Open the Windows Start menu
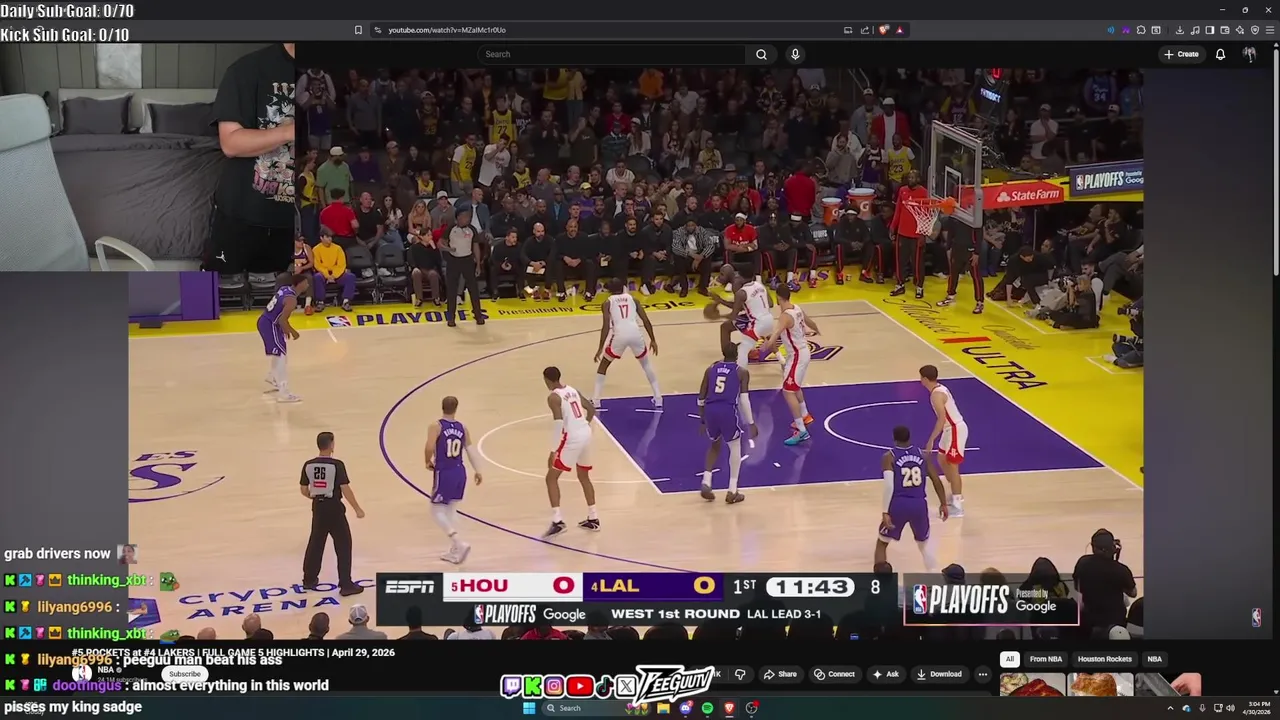The image size is (1280, 720). [x=529, y=708]
